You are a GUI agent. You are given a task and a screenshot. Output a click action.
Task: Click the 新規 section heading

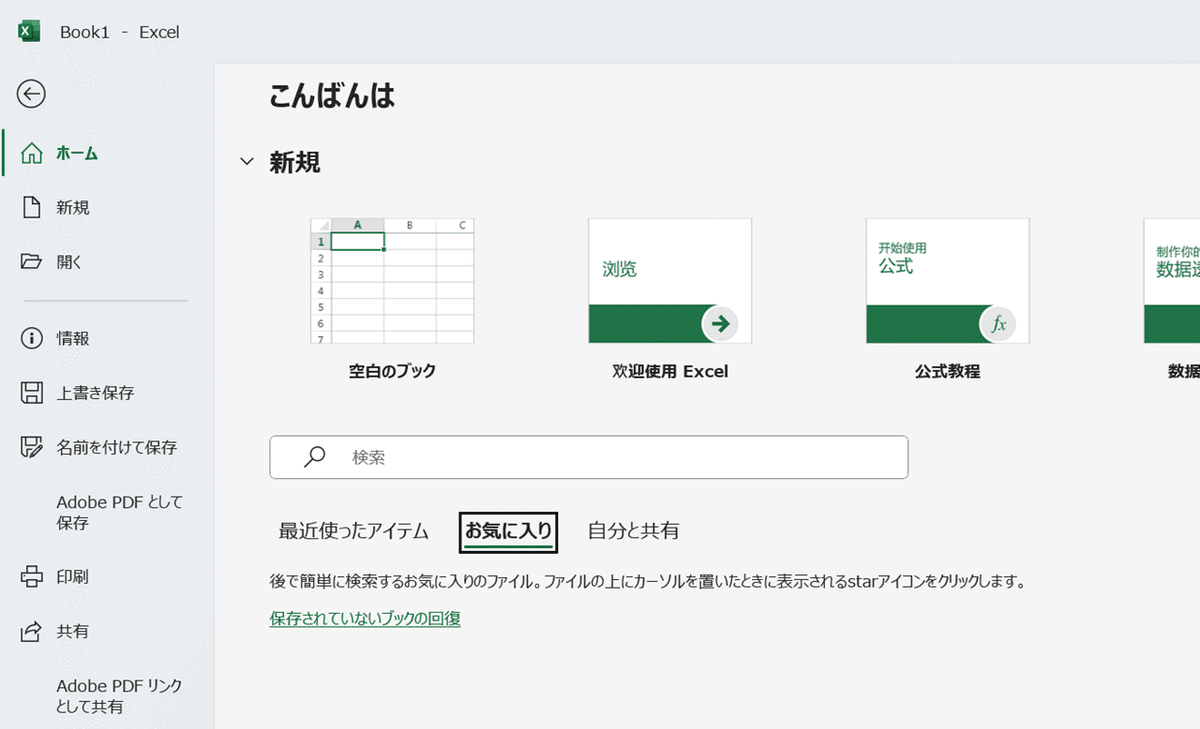click(x=295, y=162)
